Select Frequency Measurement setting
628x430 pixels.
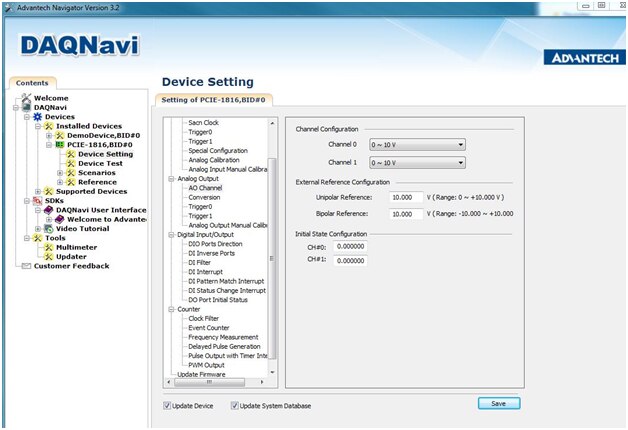(x=223, y=337)
